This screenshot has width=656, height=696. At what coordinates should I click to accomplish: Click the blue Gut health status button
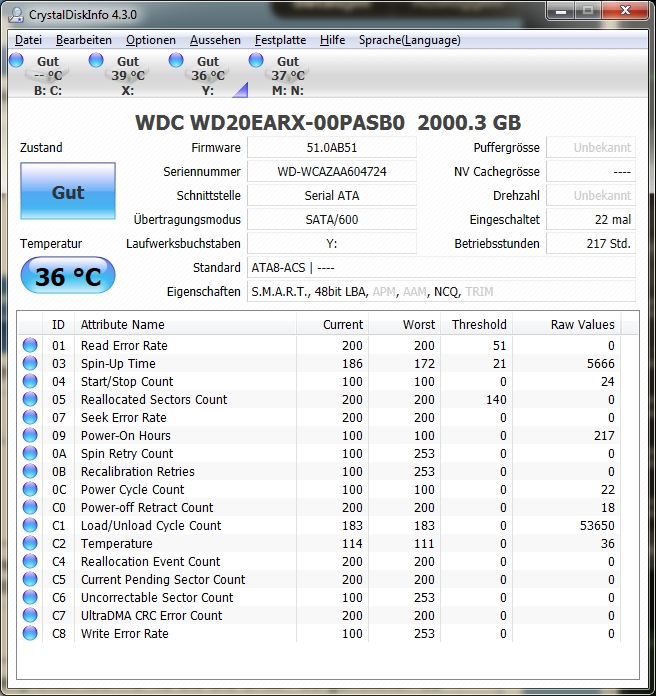coord(68,191)
